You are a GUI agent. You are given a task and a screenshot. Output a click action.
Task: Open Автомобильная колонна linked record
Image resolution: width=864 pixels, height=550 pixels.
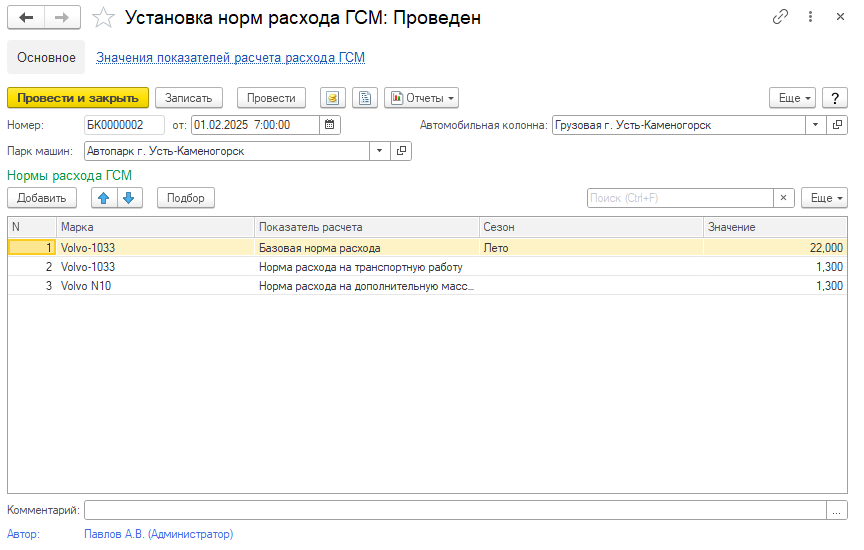click(x=838, y=125)
